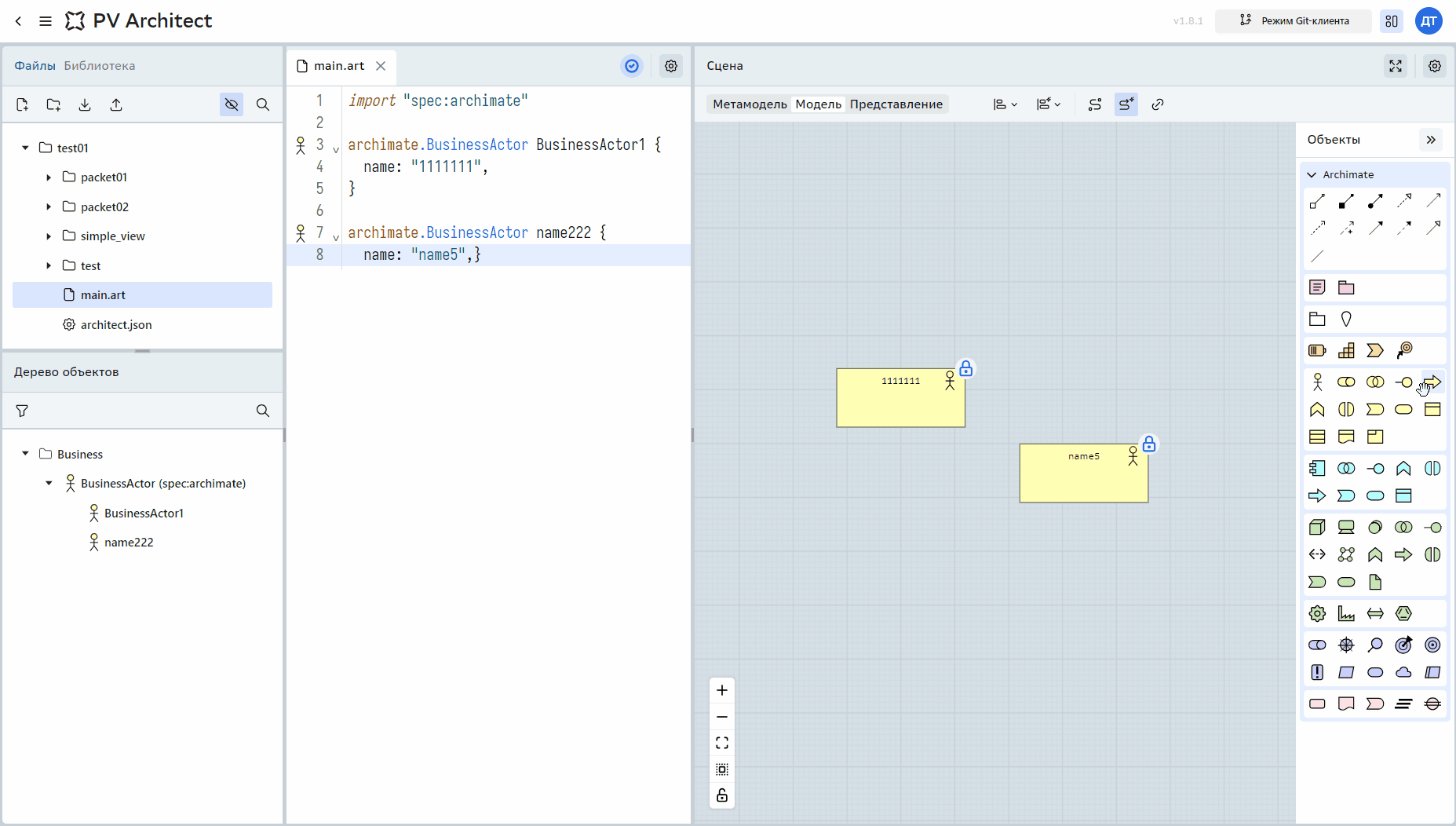Image resolution: width=1456 pixels, height=826 pixels.
Task: Pick the green 3D node cube icon
Action: [x=1317, y=527]
